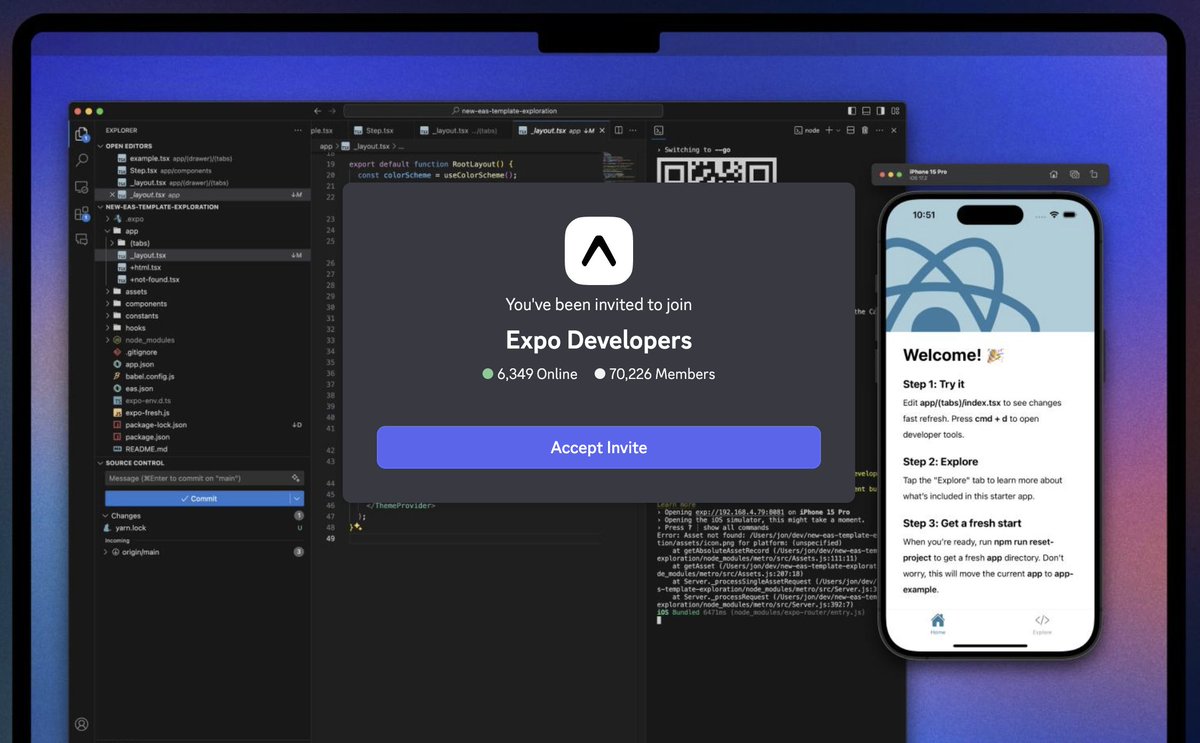Open editor more actions next to split icon
The image size is (1200, 743).
coord(633,130)
